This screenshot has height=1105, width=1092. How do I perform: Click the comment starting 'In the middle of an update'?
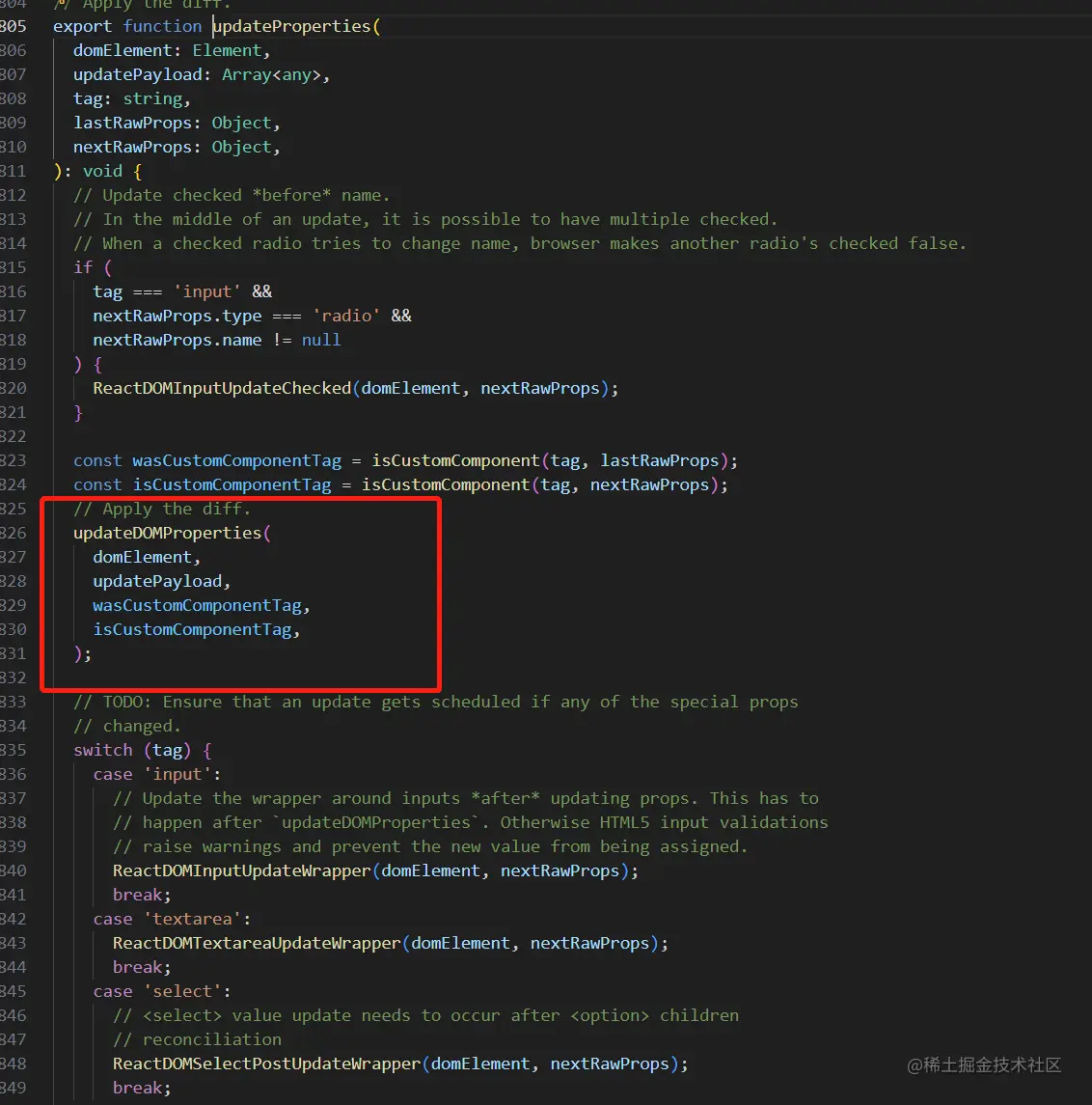click(425, 219)
